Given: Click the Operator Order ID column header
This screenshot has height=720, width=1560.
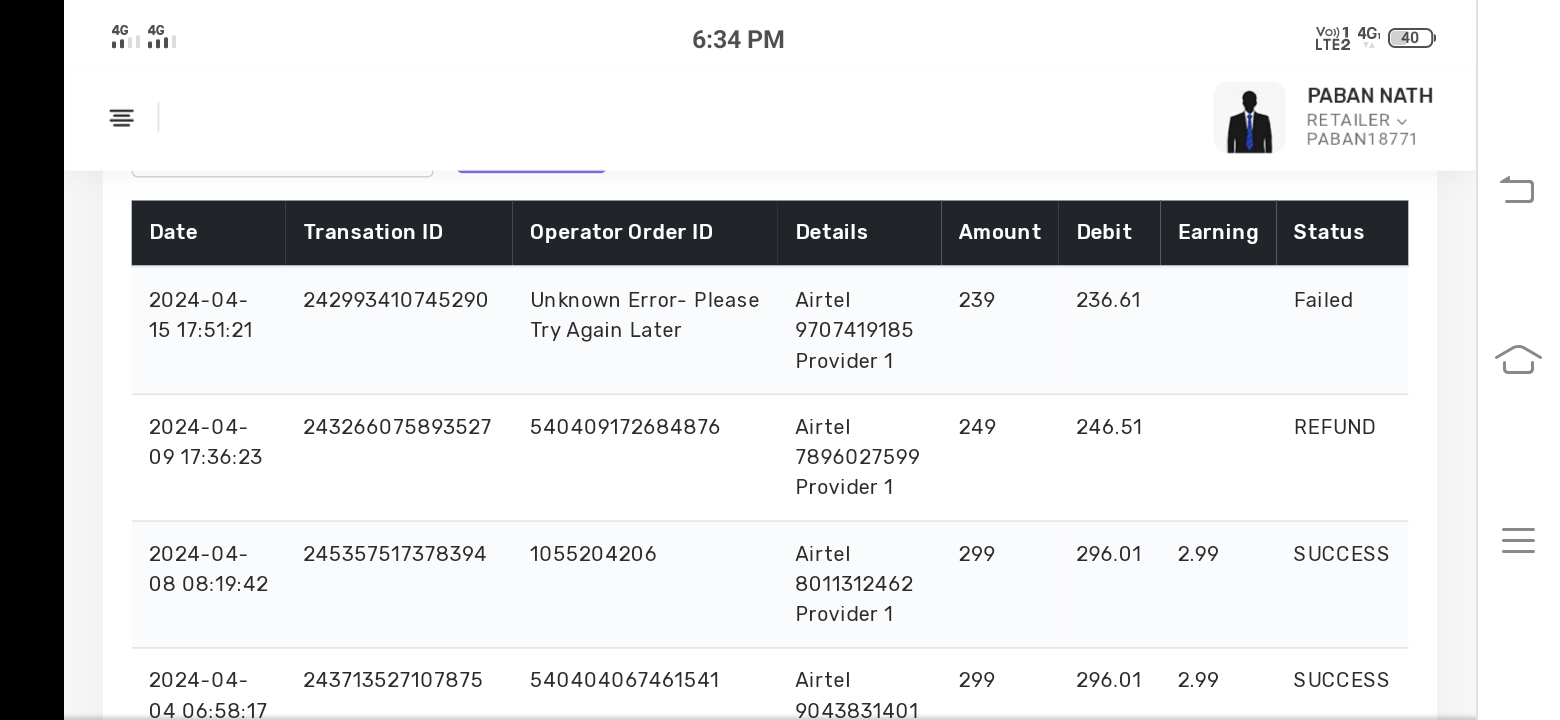Looking at the screenshot, I should tap(621, 232).
